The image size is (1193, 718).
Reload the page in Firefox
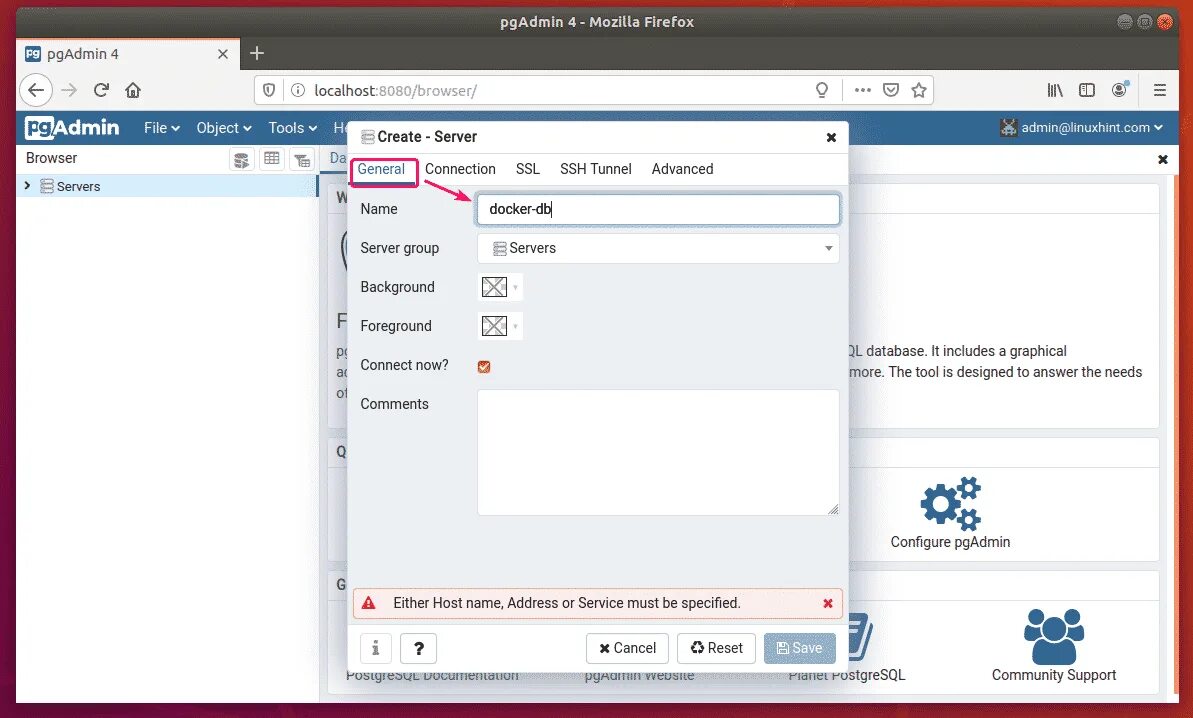coord(101,91)
